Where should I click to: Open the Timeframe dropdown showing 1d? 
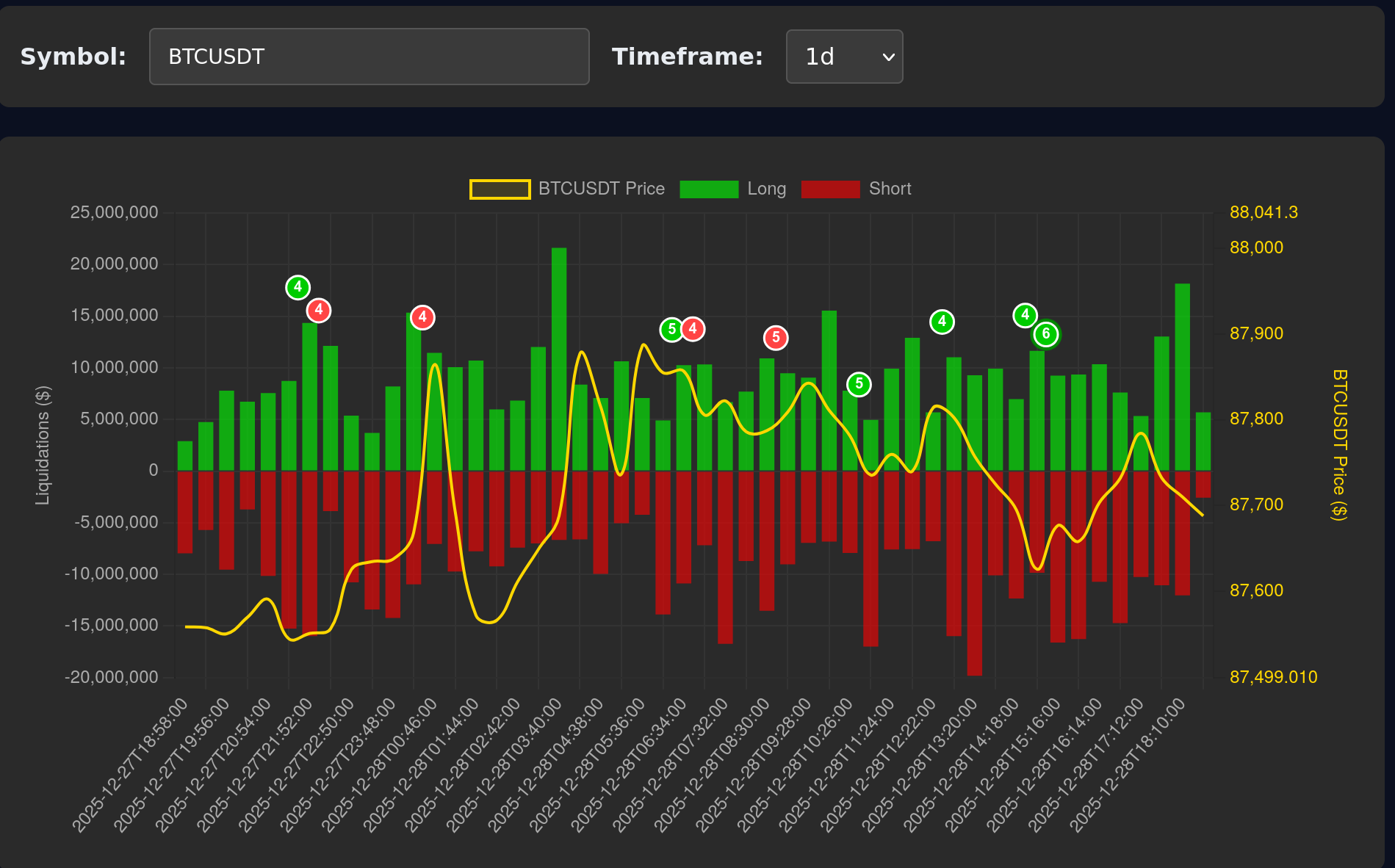tap(844, 57)
